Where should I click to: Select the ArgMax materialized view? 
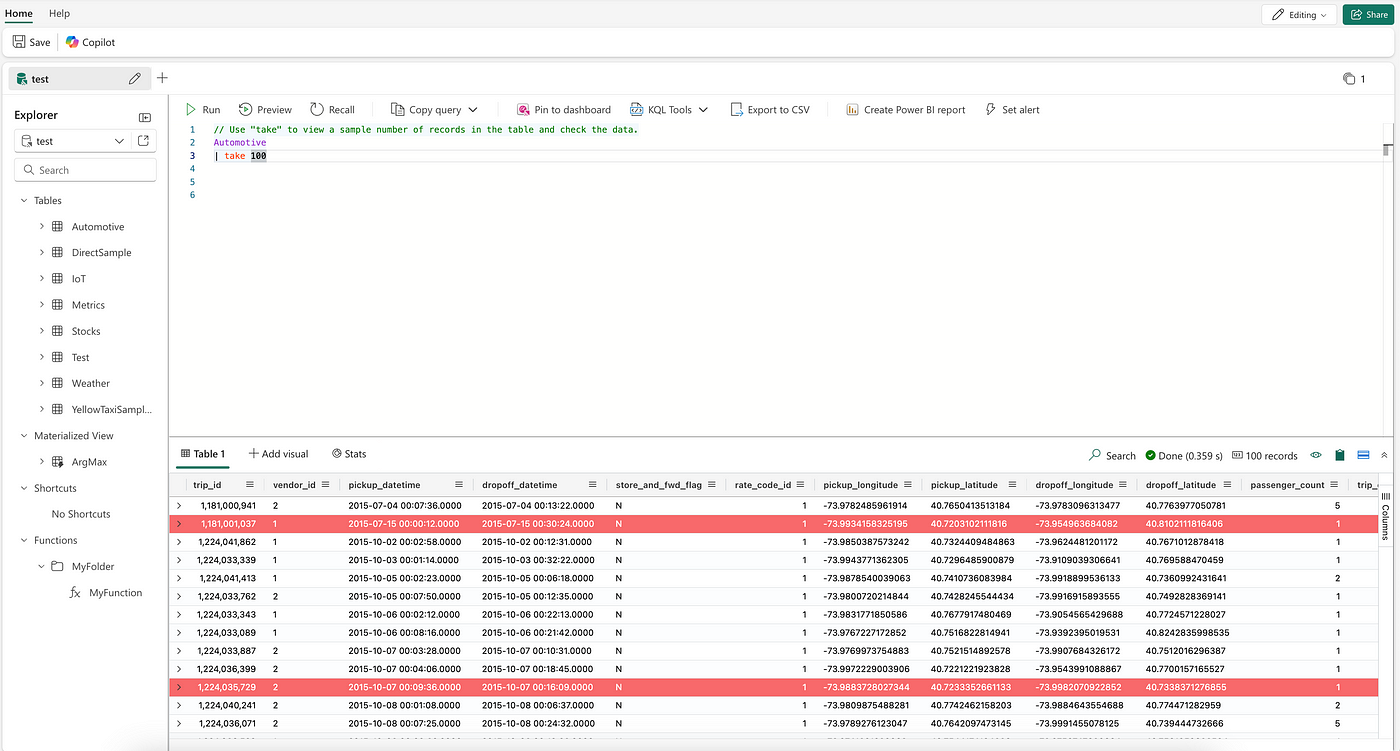(89, 462)
